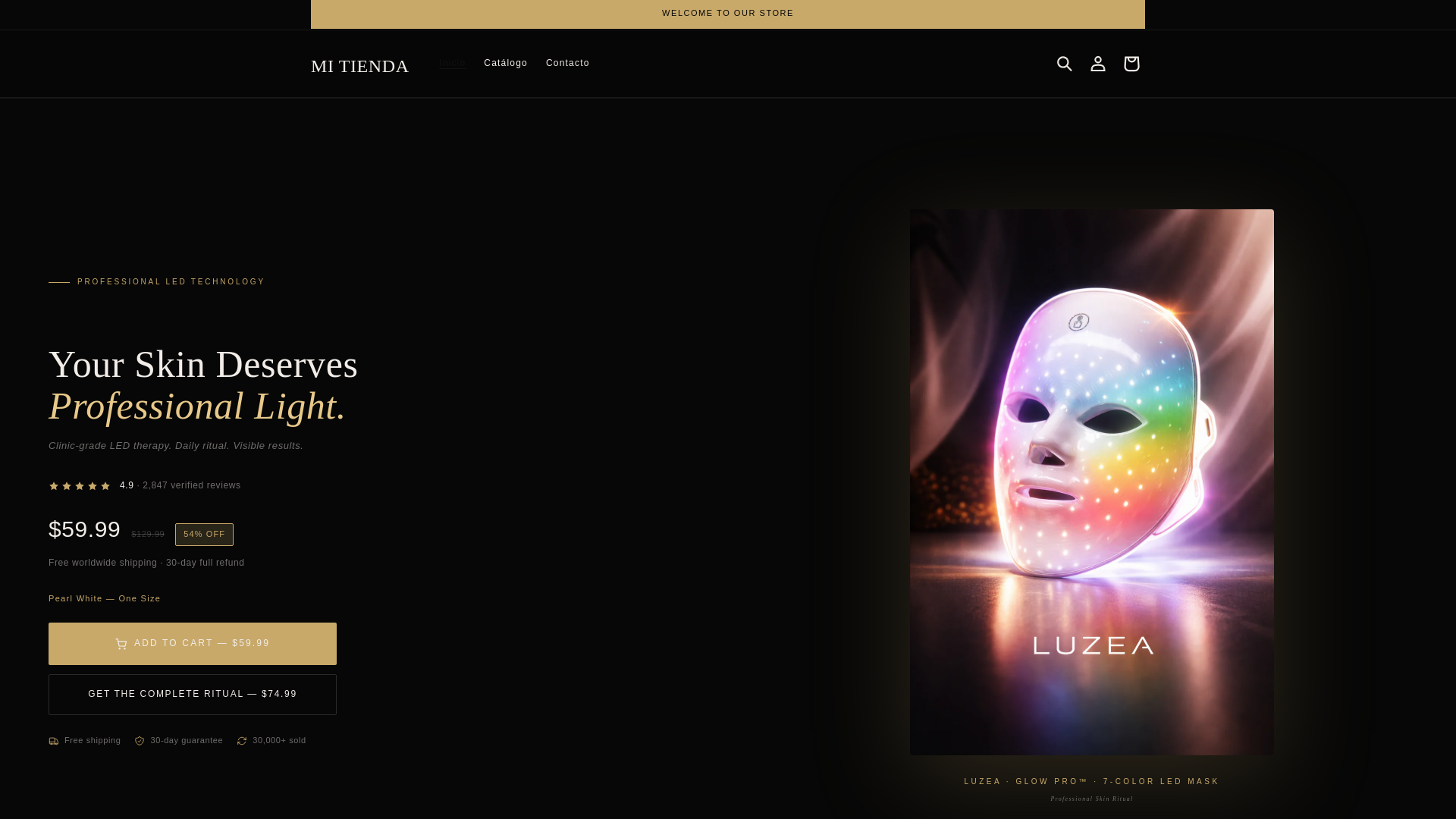This screenshot has width=1456, height=819.
Task: Go to the Inicio menu item
Action: pos(452,63)
